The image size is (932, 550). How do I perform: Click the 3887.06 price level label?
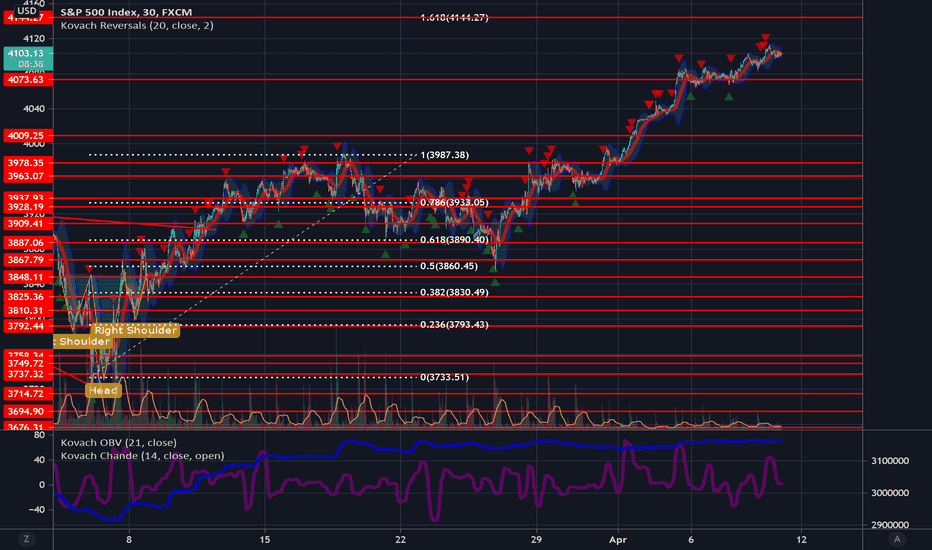(x=28, y=243)
